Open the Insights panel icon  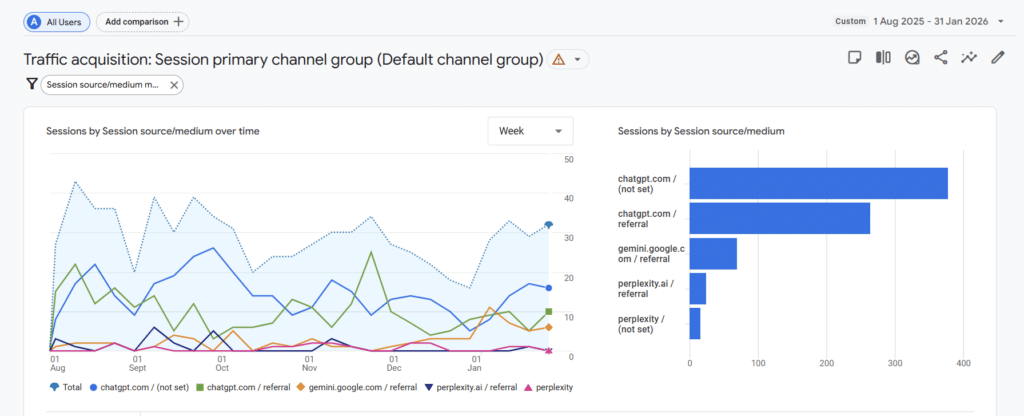[911, 58]
